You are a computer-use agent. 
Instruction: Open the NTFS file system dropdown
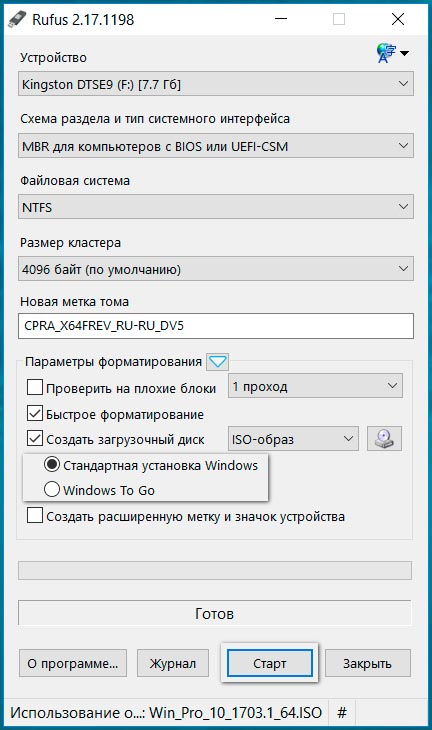coord(216,207)
